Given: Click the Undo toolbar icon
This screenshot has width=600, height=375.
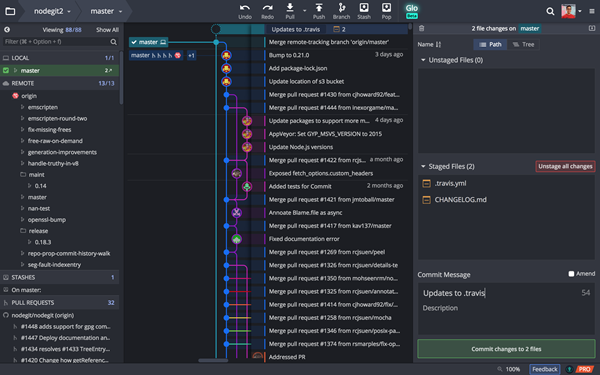Looking at the screenshot, I should click(245, 8).
